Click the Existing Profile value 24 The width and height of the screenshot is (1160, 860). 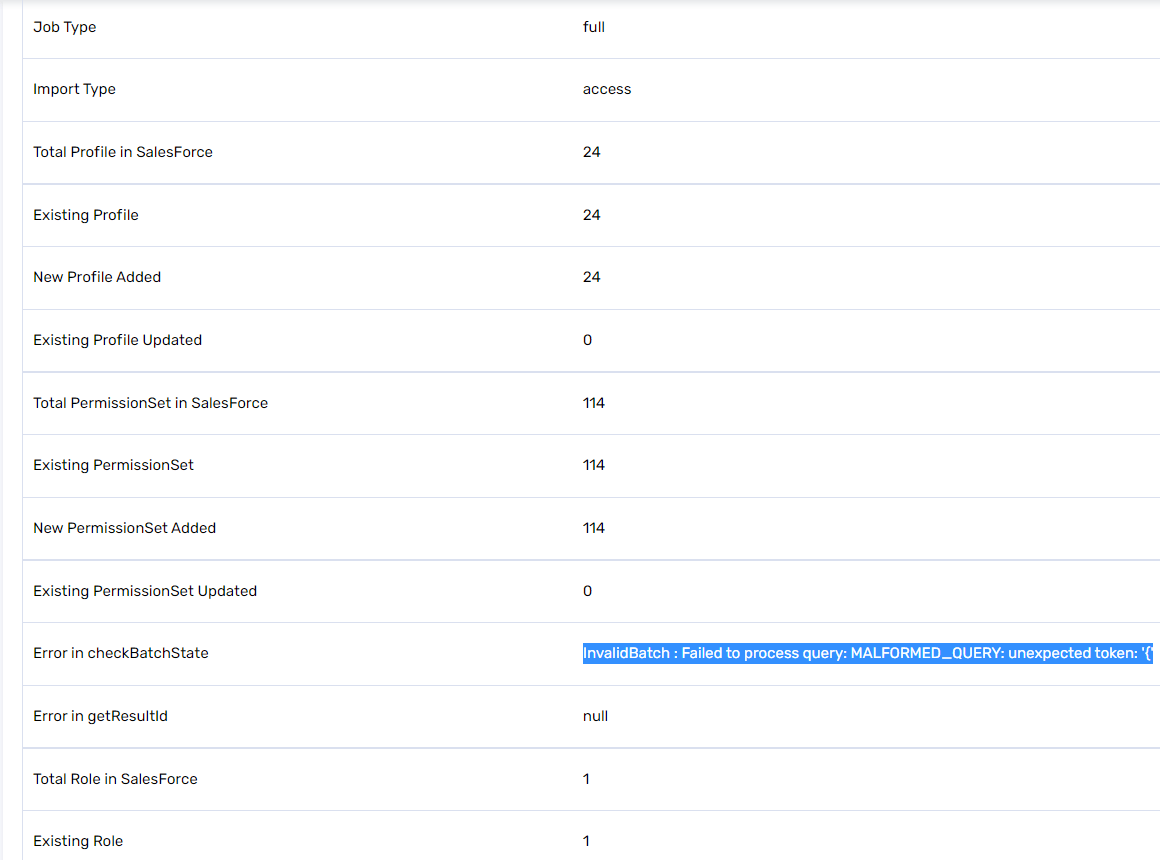pyautogui.click(x=592, y=215)
